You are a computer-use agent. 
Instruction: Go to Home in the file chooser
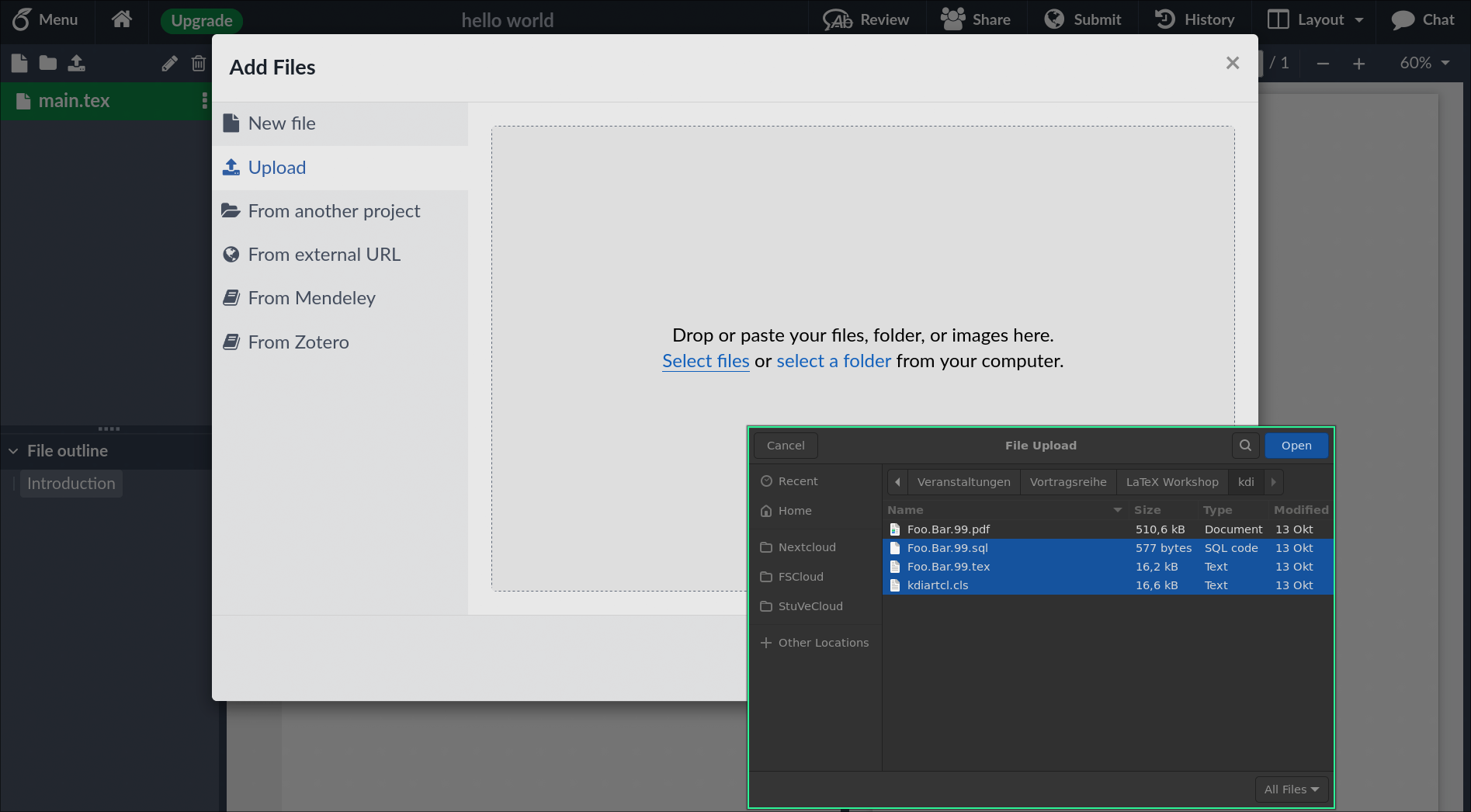[815, 511]
